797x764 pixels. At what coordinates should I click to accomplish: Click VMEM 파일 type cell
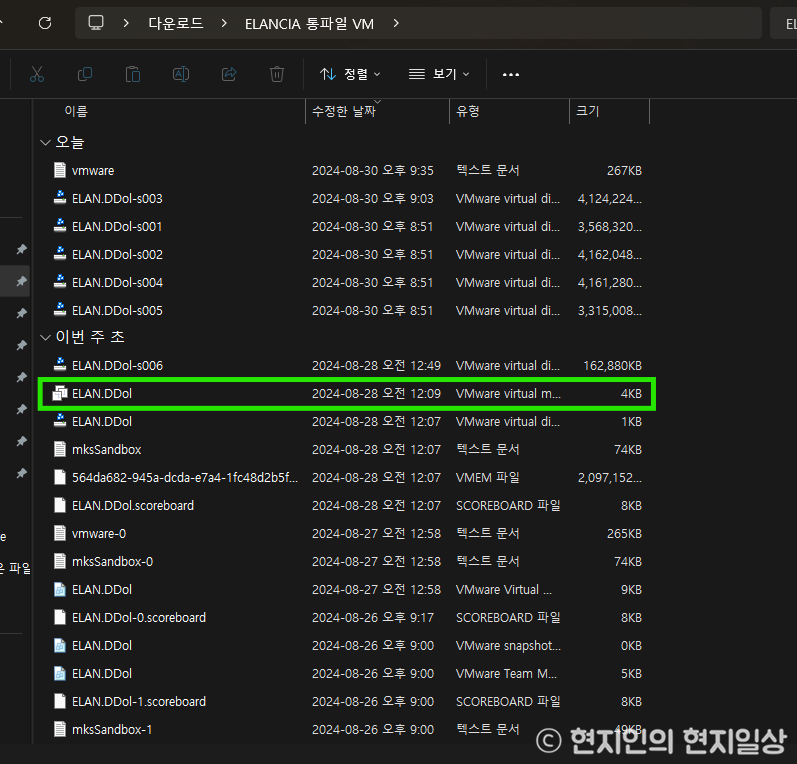coord(487,477)
